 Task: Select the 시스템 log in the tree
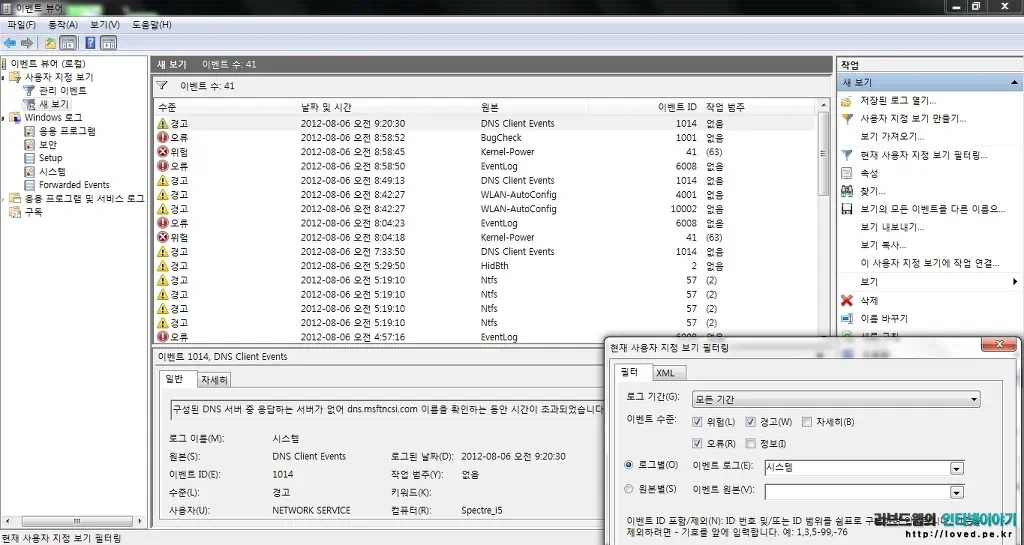coord(52,172)
